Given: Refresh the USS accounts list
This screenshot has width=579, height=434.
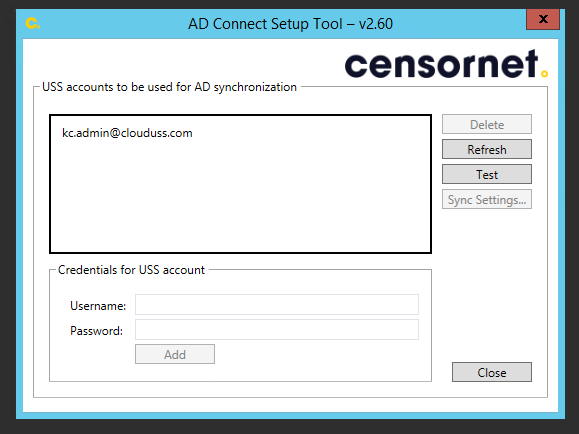Looking at the screenshot, I should click(487, 149).
